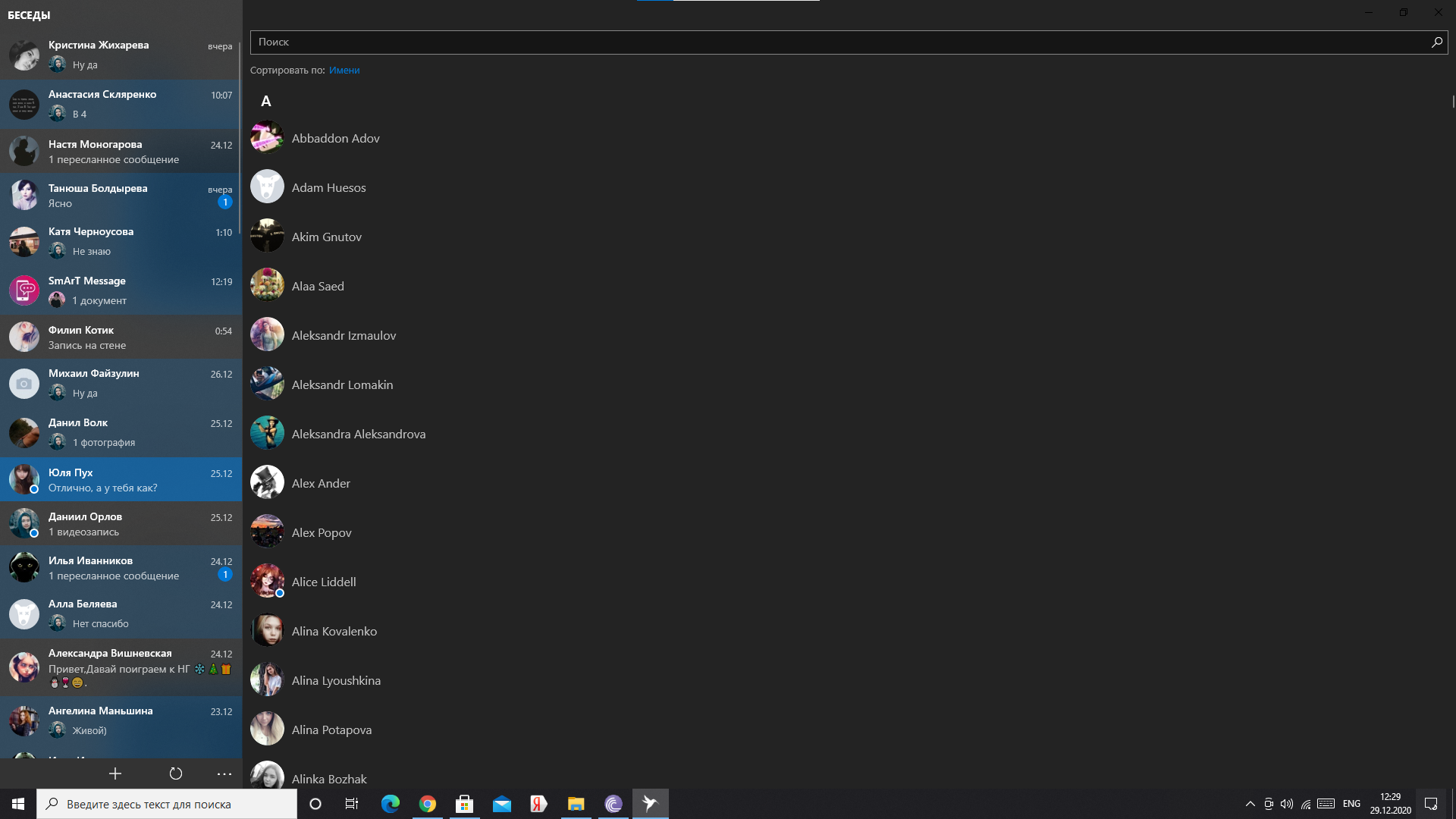Click Abbaddon Adov's avatar thumbnail
1456x819 pixels.
pyautogui.click(x=267, y=137)
